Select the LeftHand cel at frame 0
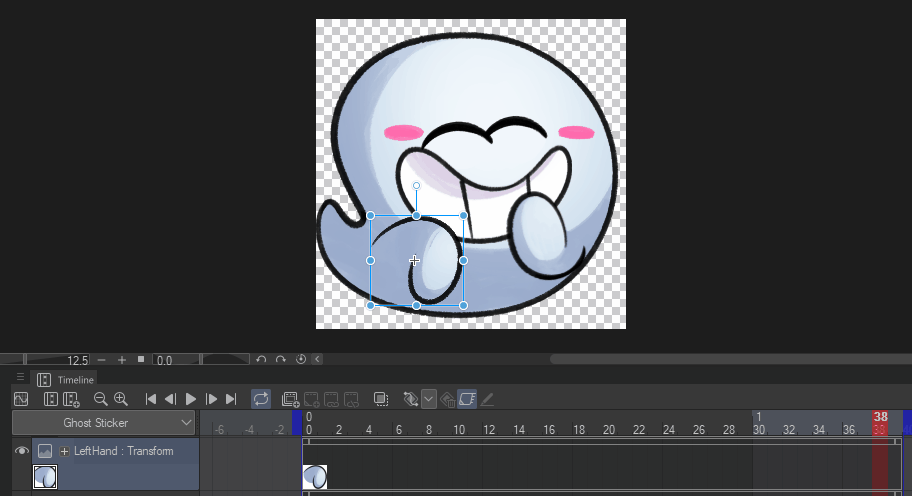This screenshot has width=912, height=496. (x=315, y=477)
